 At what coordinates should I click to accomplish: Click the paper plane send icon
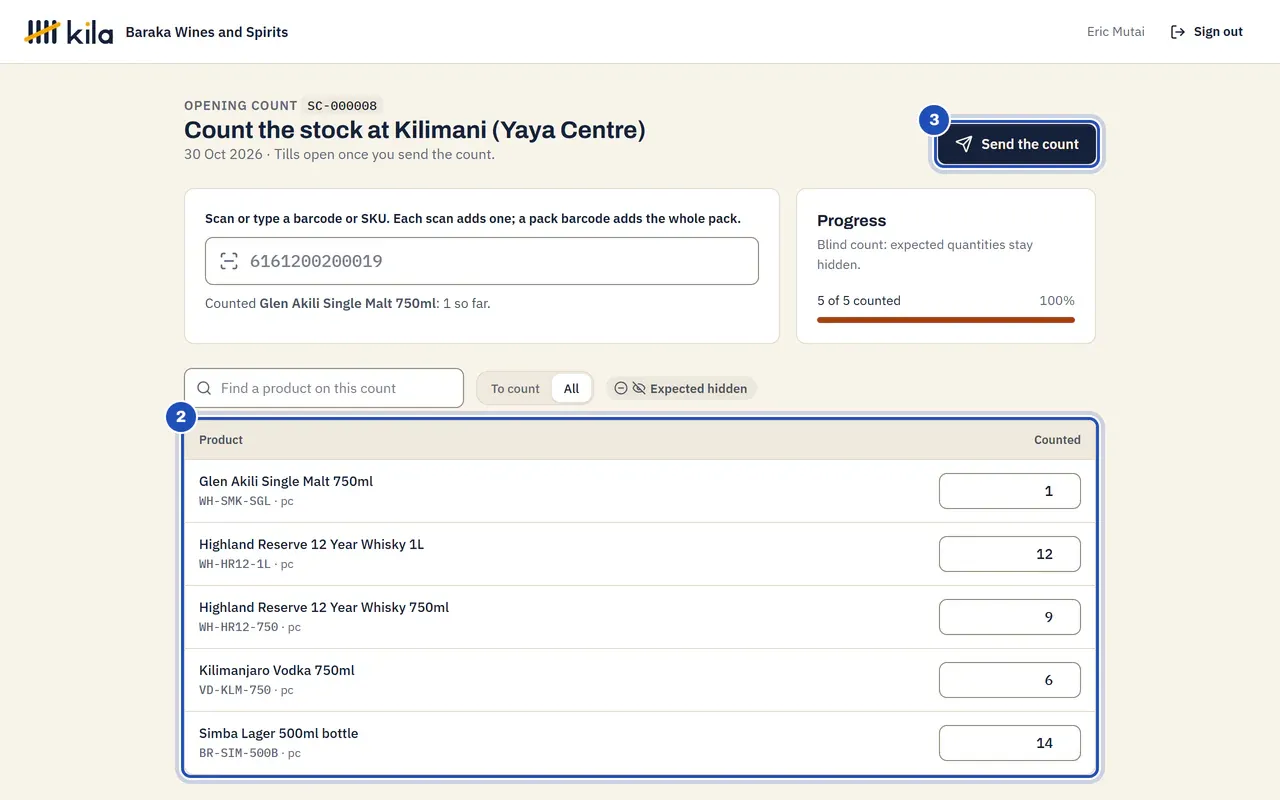pyautogui.click(x=963, y=144)
